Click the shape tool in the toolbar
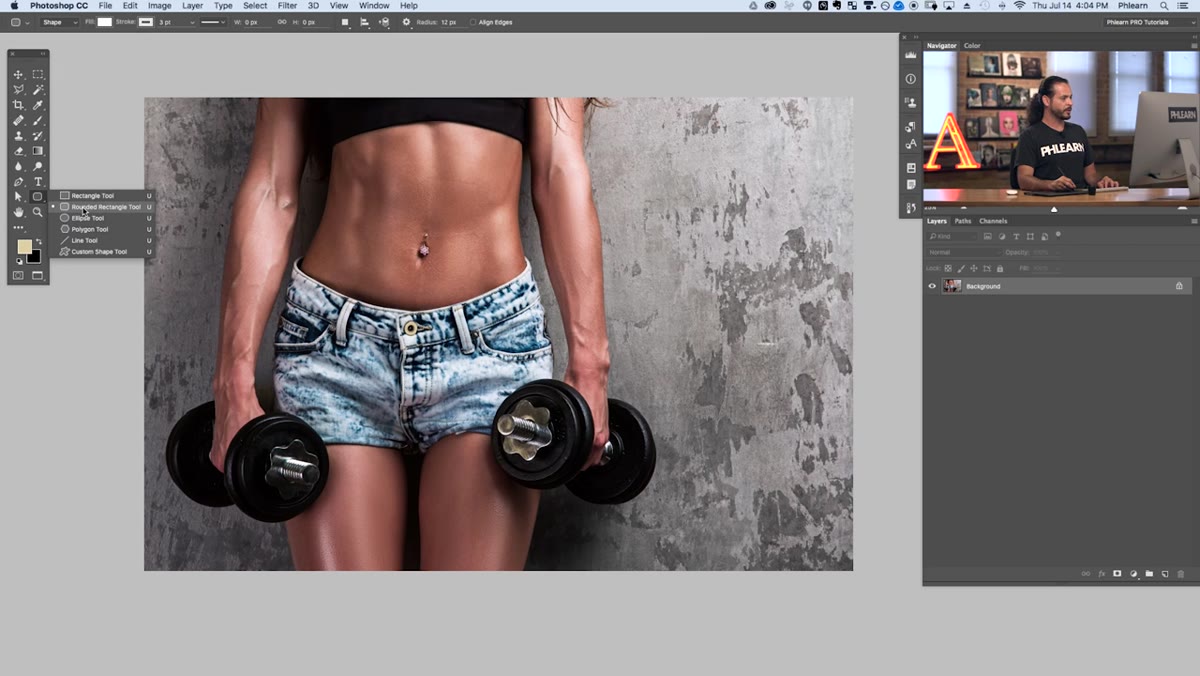Image resolution: width=1200 pixels, height=676 pixels. click(x=38, y=197)
